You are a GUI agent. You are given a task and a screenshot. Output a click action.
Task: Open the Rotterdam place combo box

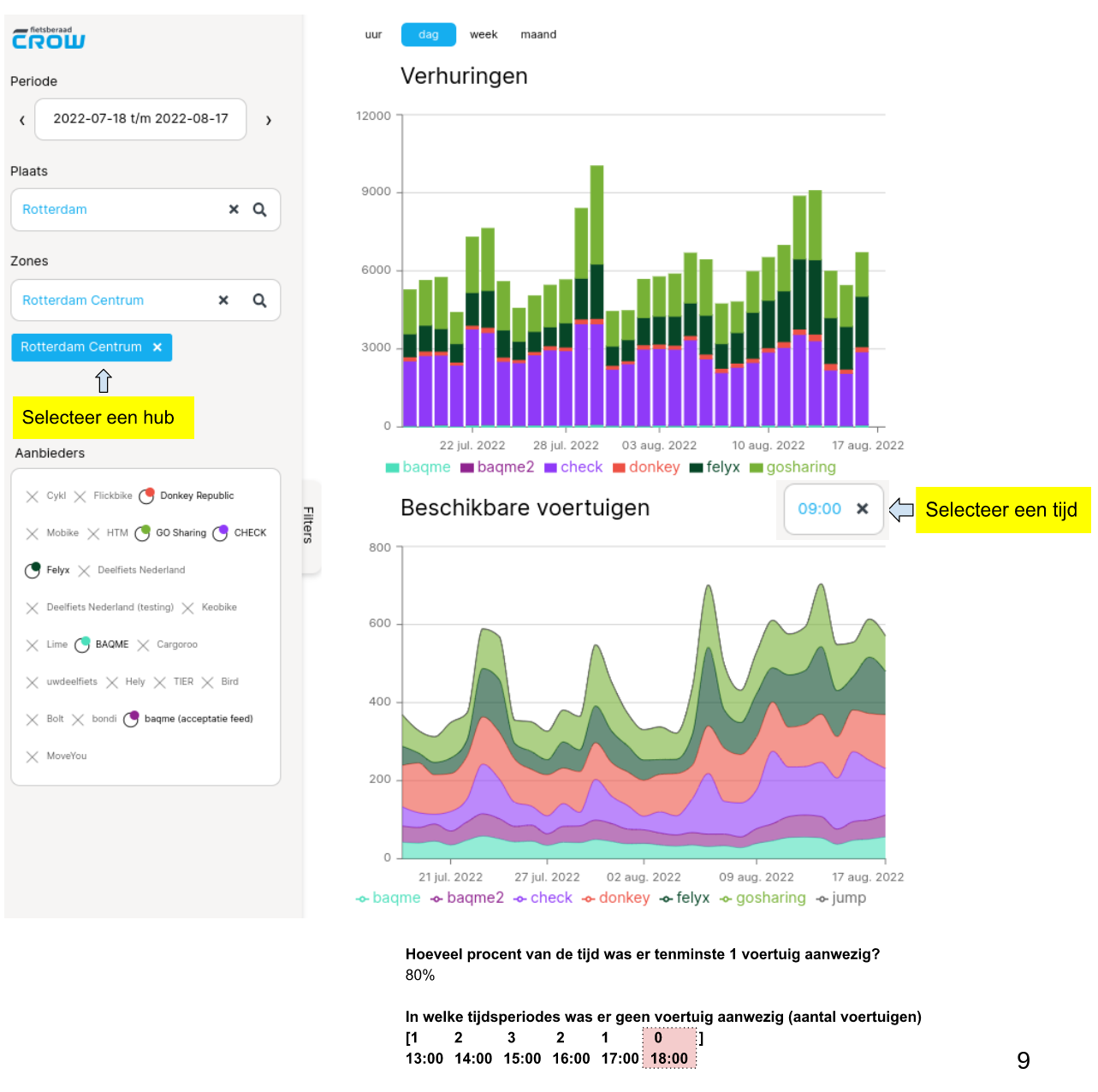[145, 210]
